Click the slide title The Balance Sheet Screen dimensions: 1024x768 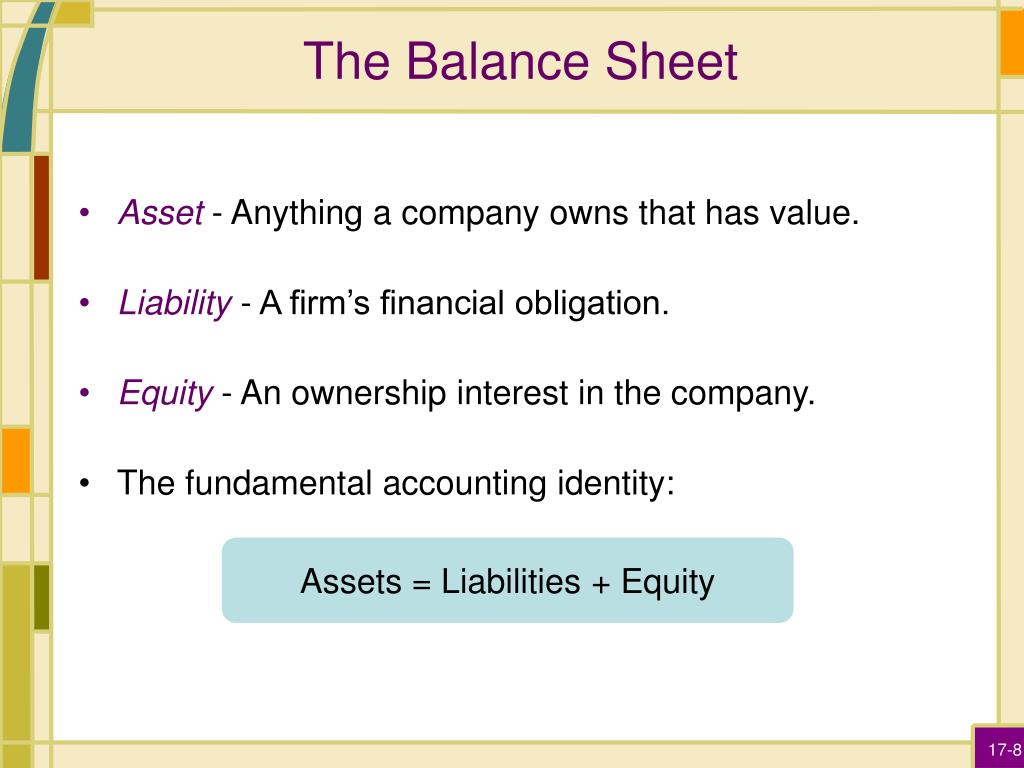pyautogui.click(x=520, y=61)
